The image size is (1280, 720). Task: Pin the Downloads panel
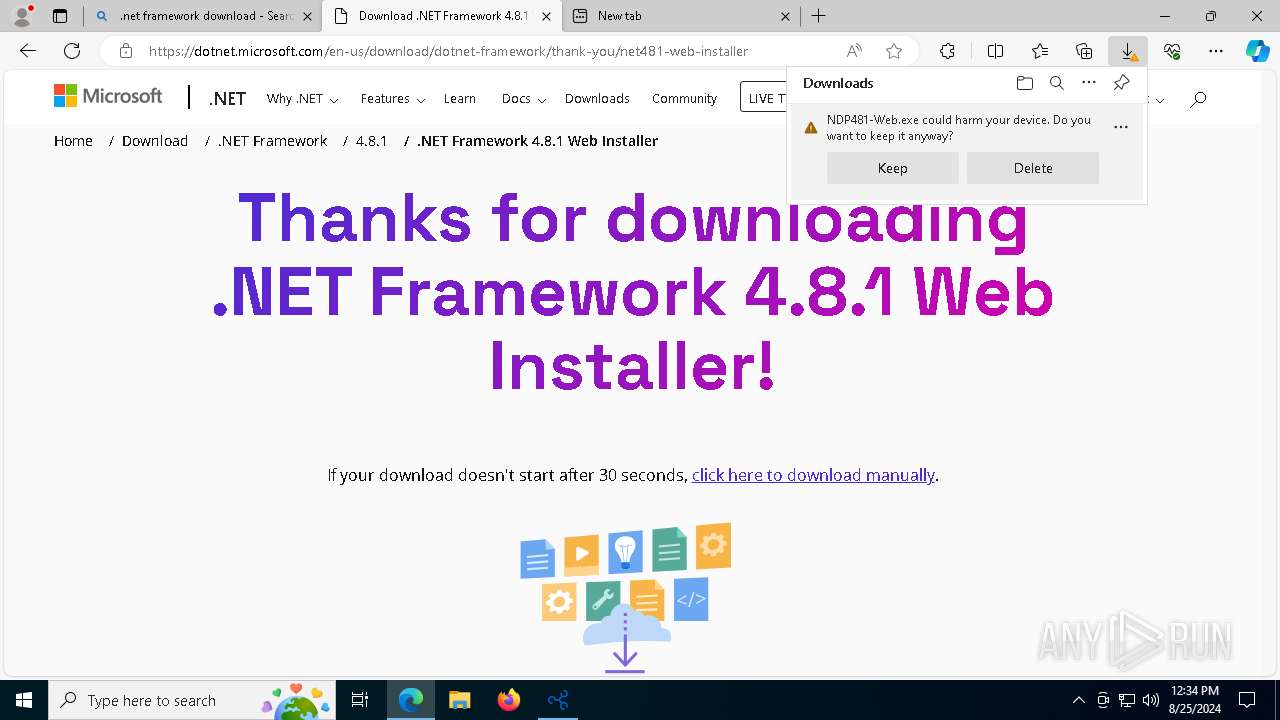pyautogui.click(x=1122, y=83)
